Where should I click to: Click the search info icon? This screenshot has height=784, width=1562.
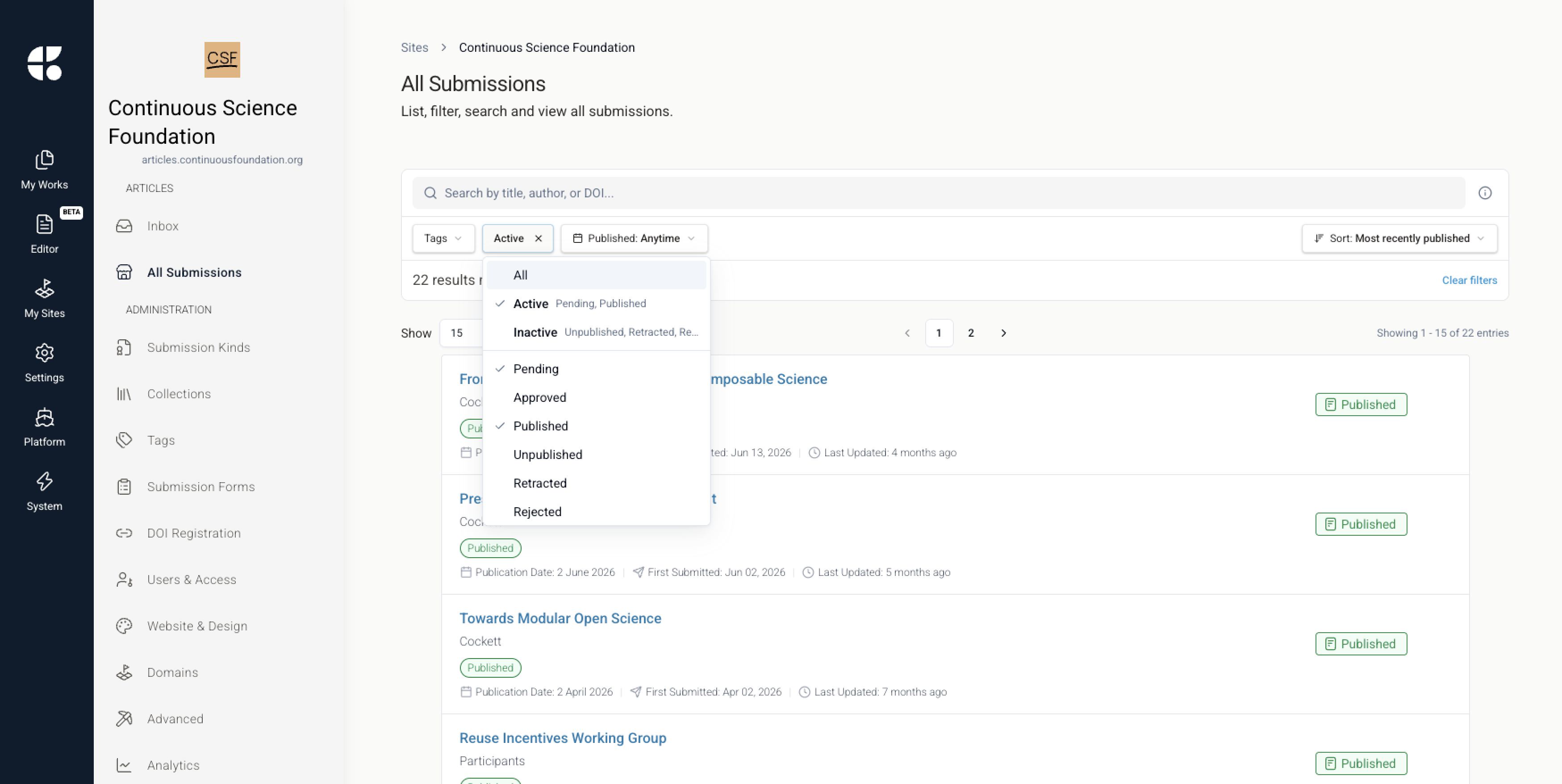pos(1485,193)
